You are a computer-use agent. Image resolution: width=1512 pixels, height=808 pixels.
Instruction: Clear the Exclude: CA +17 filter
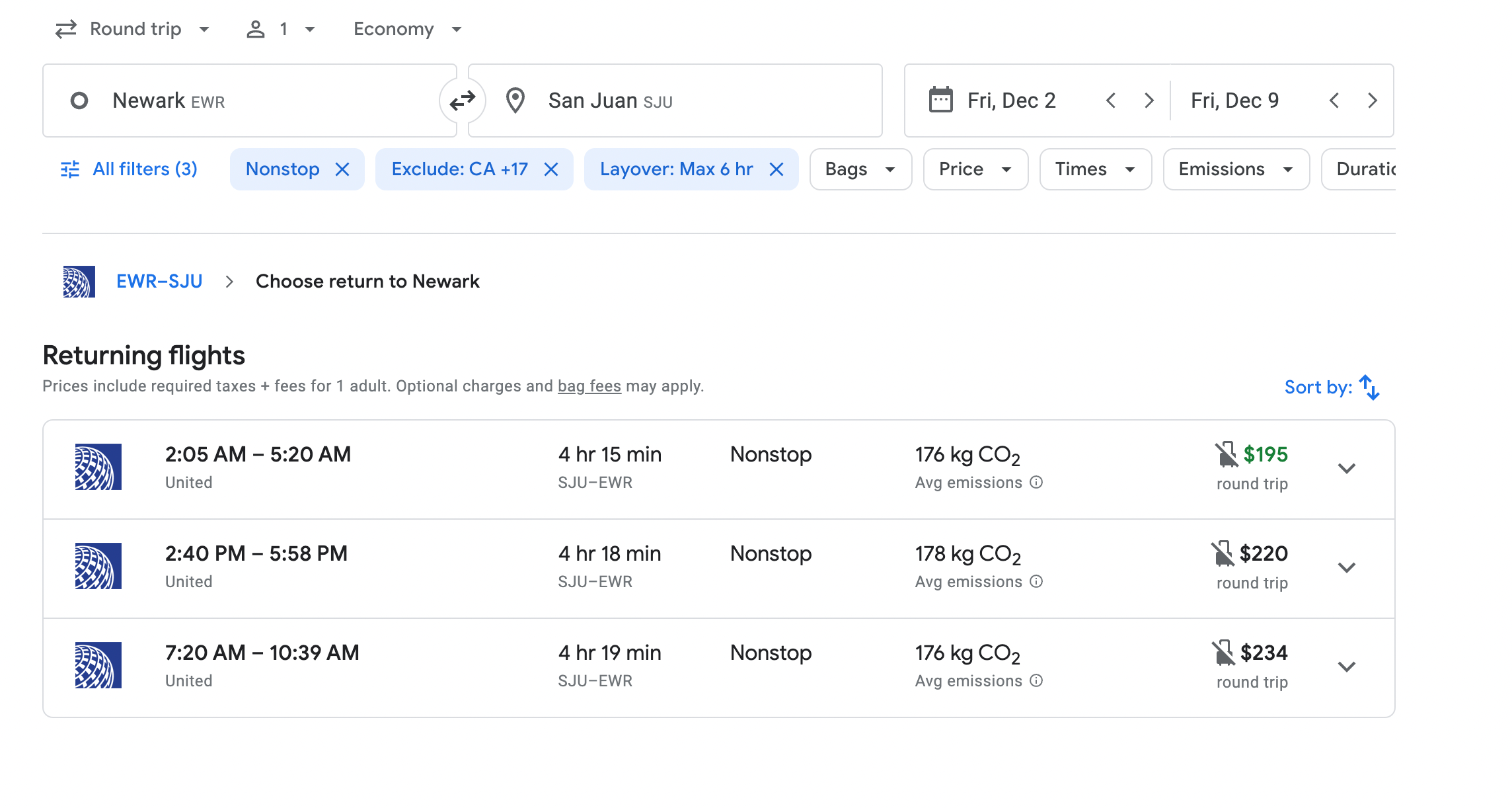551,169
